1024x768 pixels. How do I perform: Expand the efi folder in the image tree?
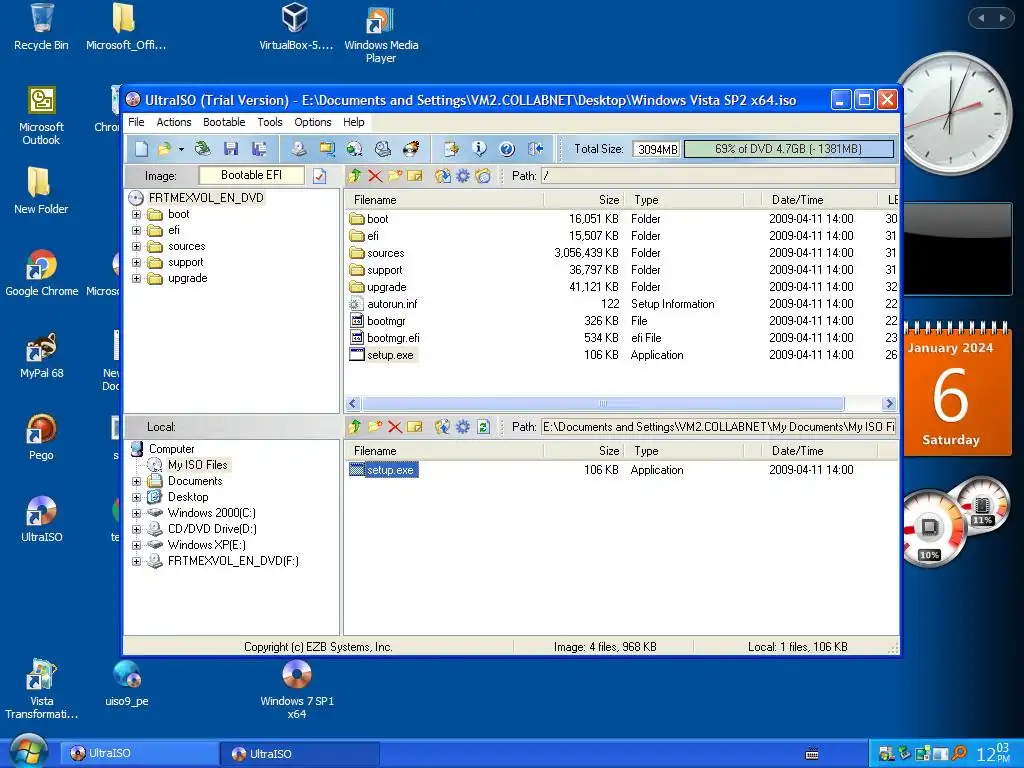pyautogui.click(x=136, y=230)
